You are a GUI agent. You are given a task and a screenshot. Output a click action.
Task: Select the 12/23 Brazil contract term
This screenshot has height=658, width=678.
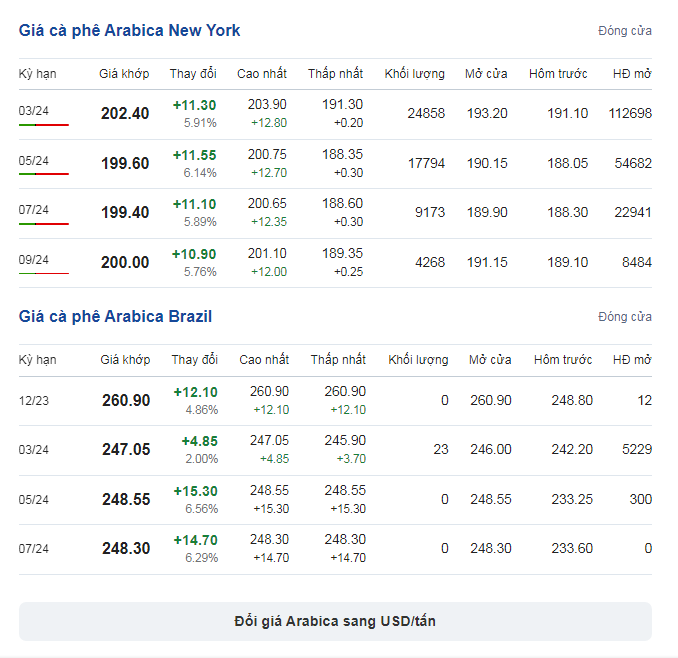pyautogui.click(x=34, y=400)
